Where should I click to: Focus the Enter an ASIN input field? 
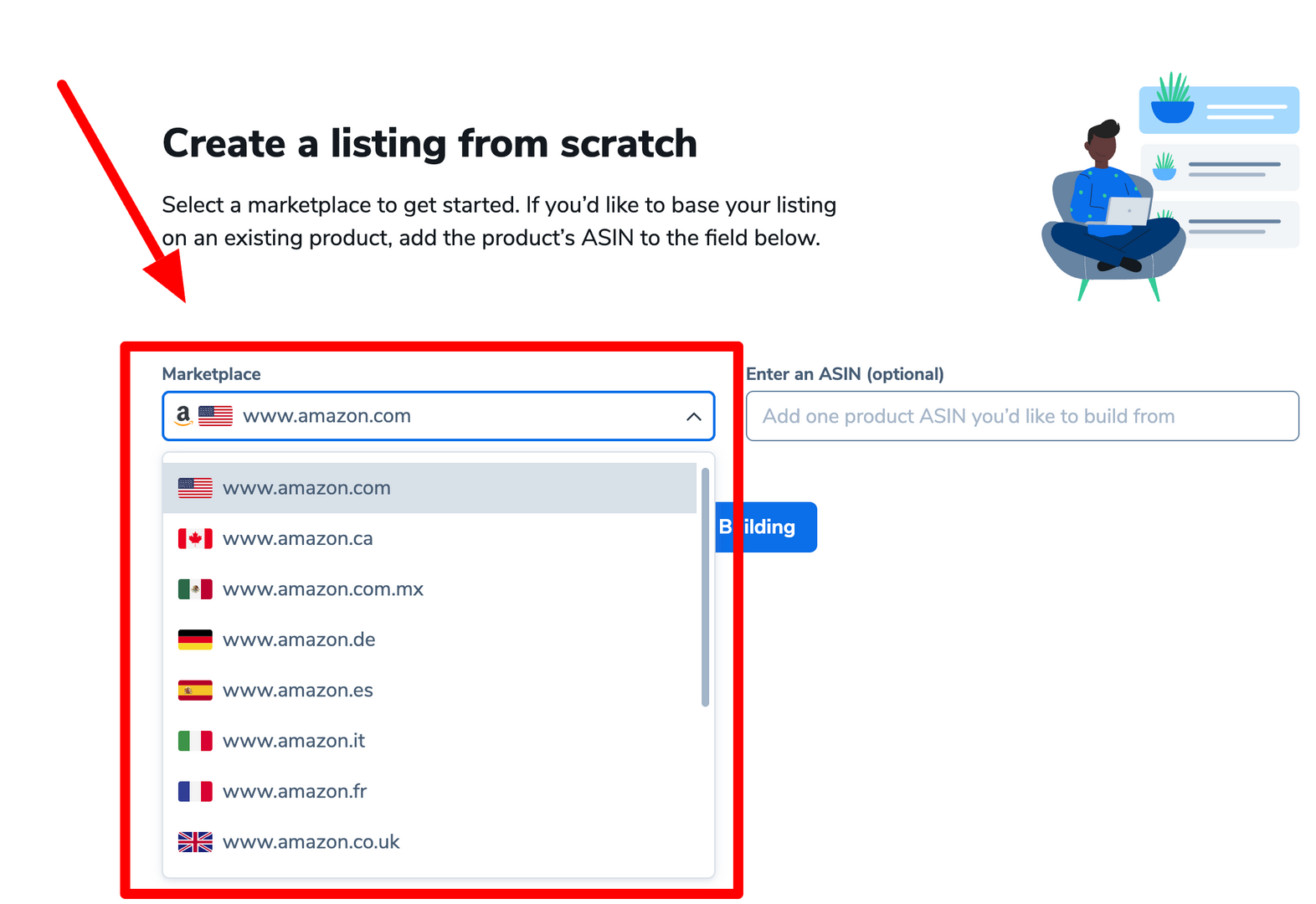pyautogui.click(x=1021, y=416)
